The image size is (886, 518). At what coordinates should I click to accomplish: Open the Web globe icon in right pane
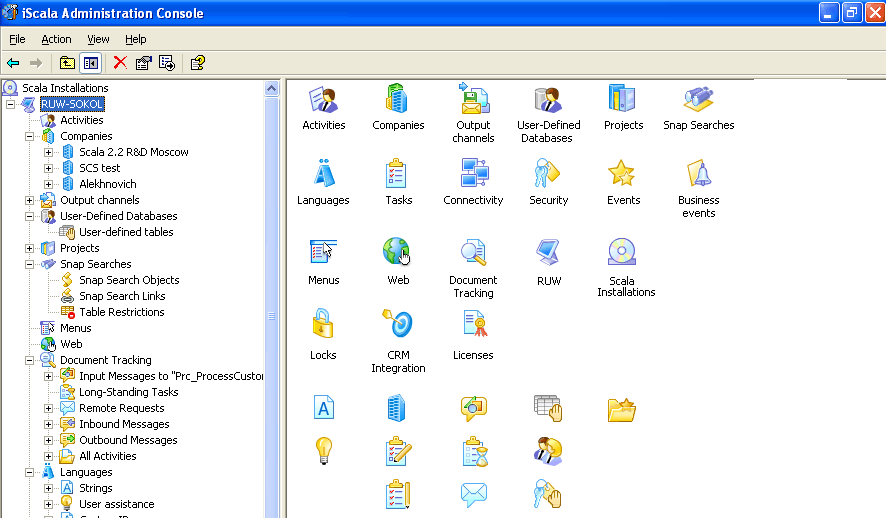point(397,251)
